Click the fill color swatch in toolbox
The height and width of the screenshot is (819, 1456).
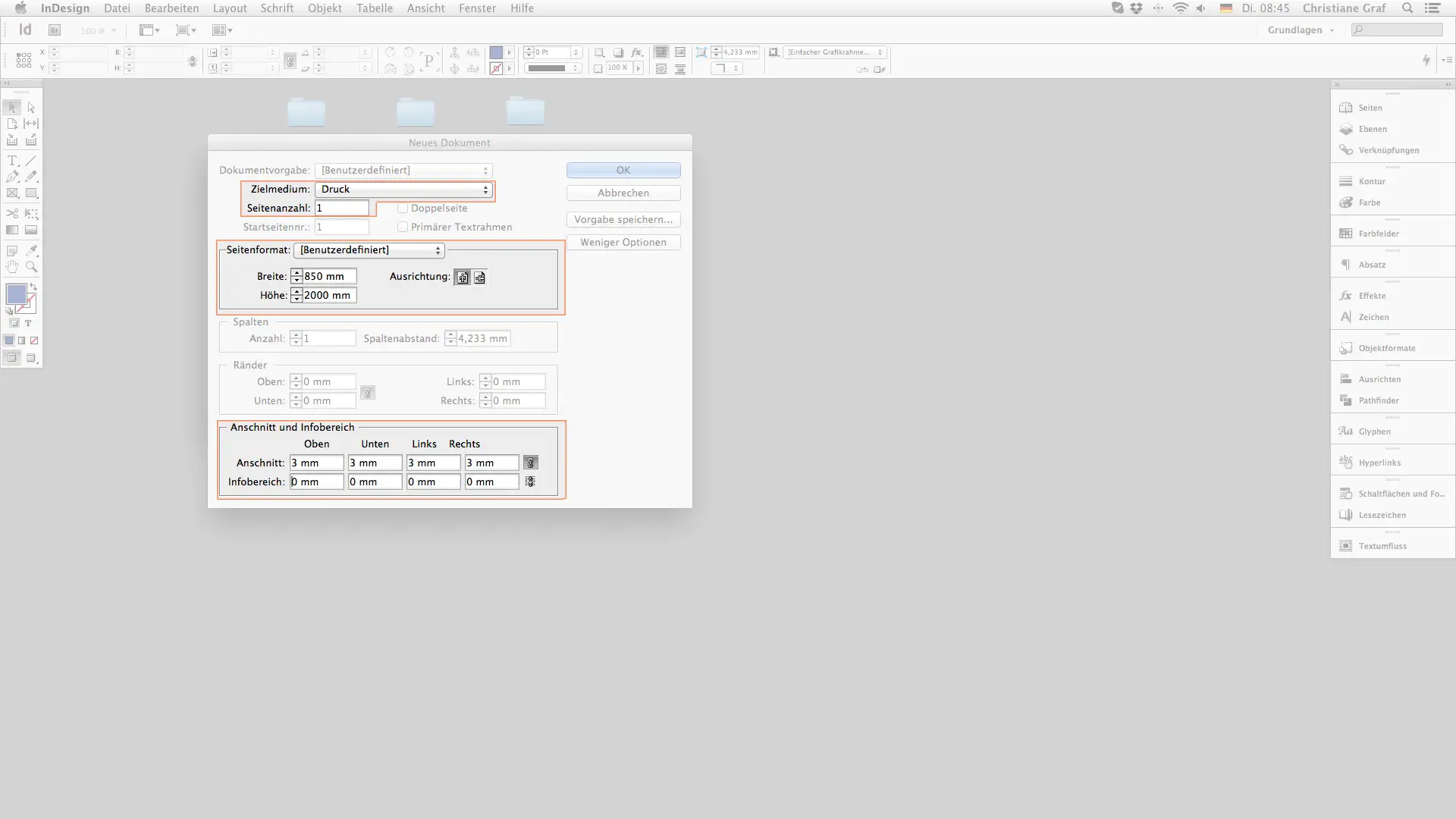(x=15, y=294)
